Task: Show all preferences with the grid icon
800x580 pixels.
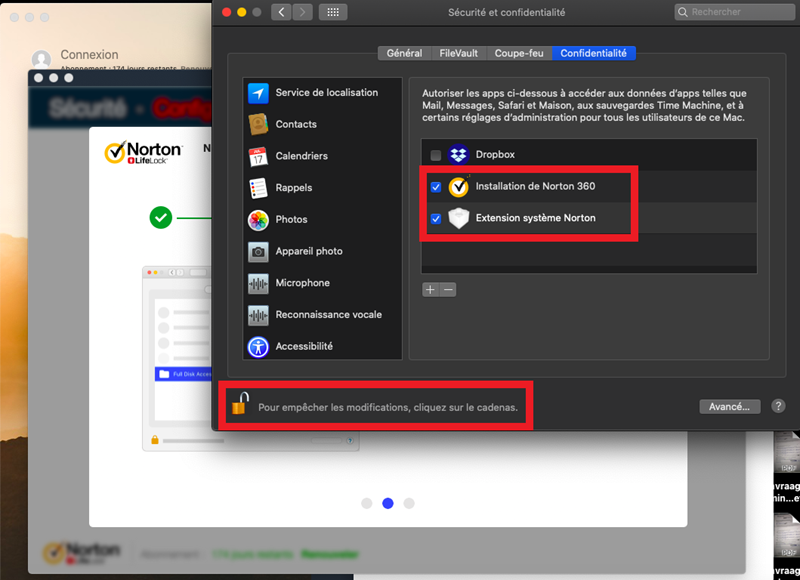Action: tap(333, 12)
